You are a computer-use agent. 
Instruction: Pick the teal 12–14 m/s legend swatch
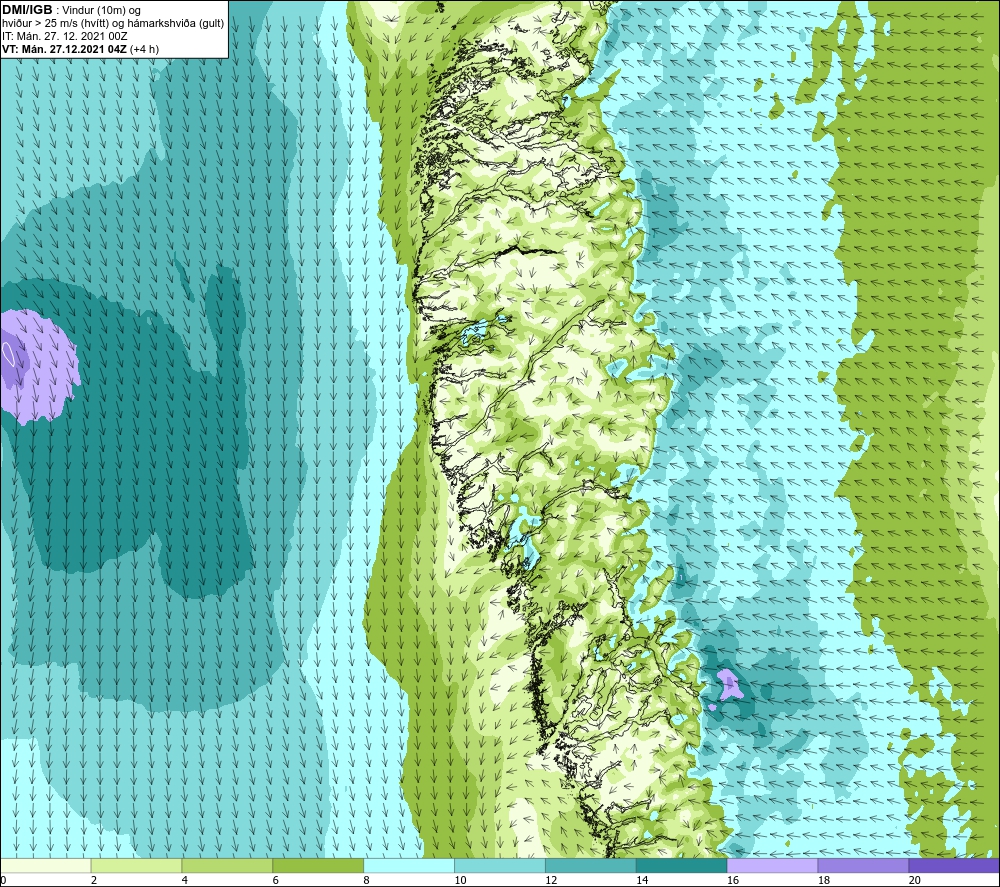click(591, 866)
